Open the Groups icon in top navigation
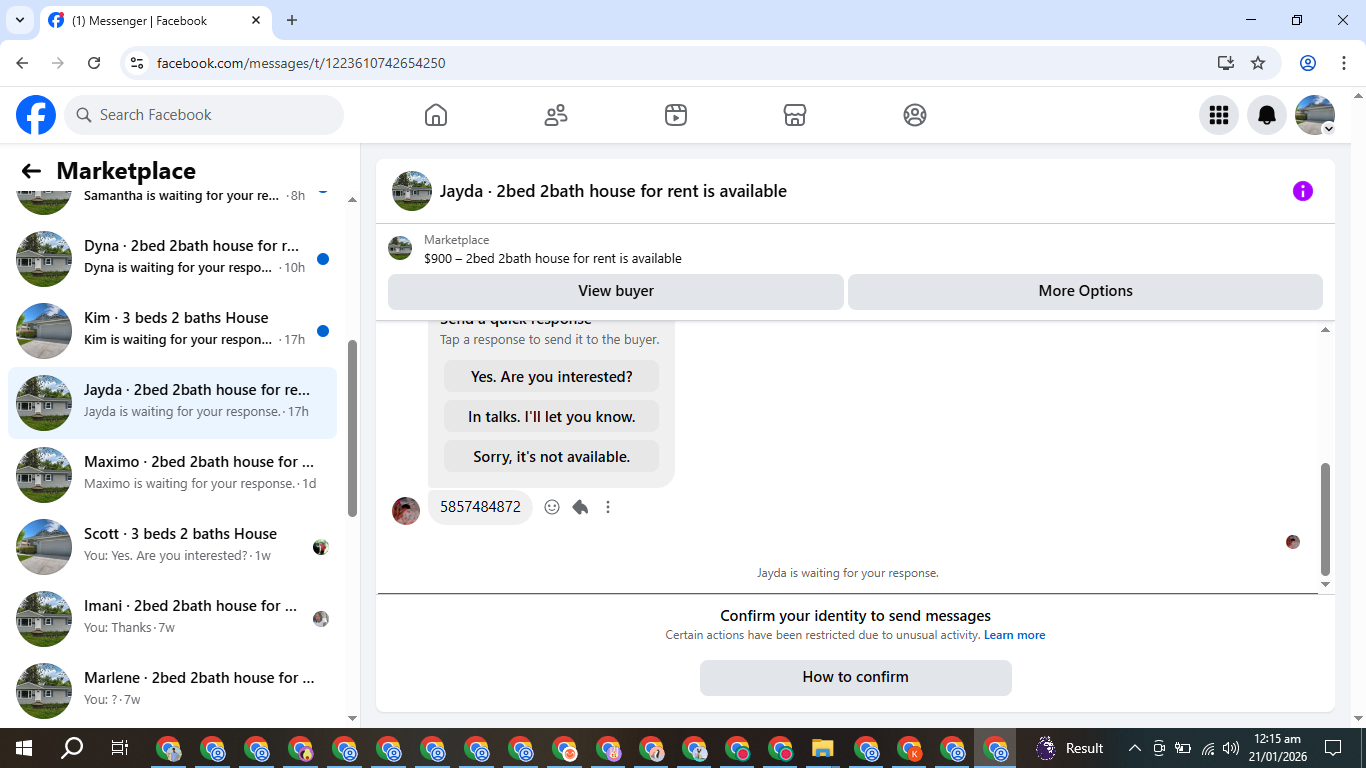The width and height of the screenshot is (1366, 768). [915, 115]
